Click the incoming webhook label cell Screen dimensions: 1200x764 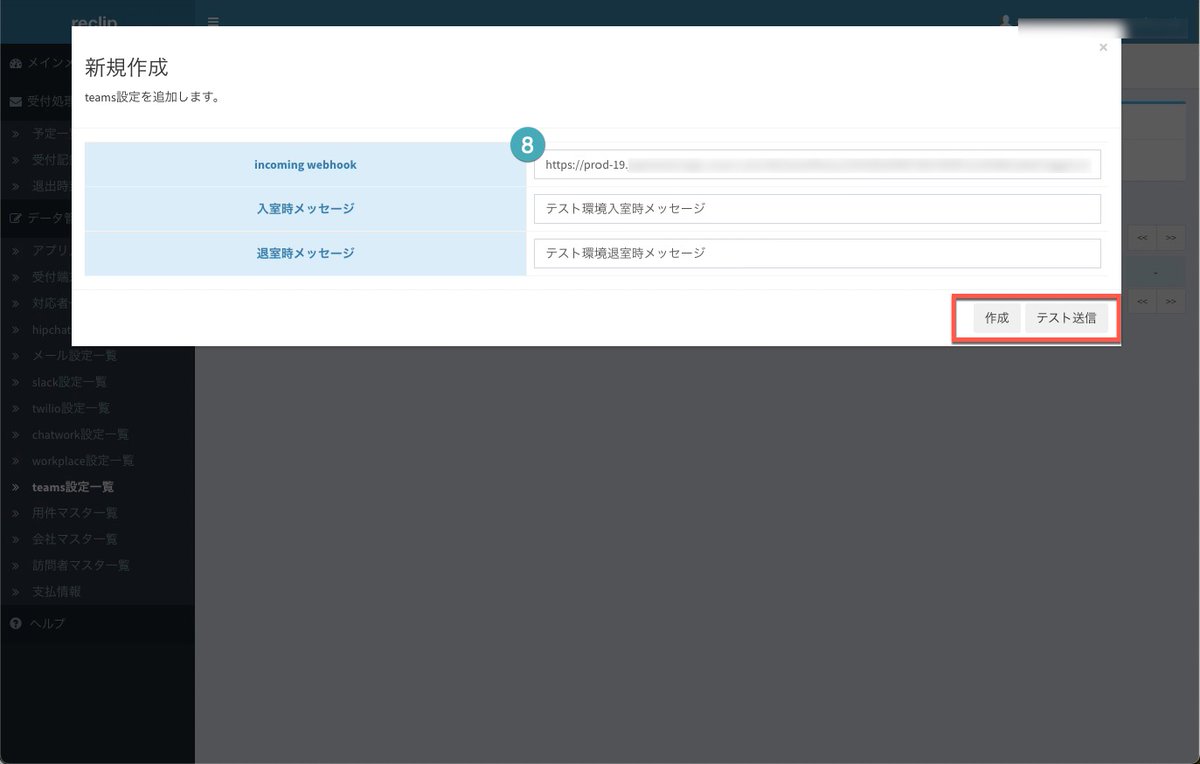tap(305, 164)
